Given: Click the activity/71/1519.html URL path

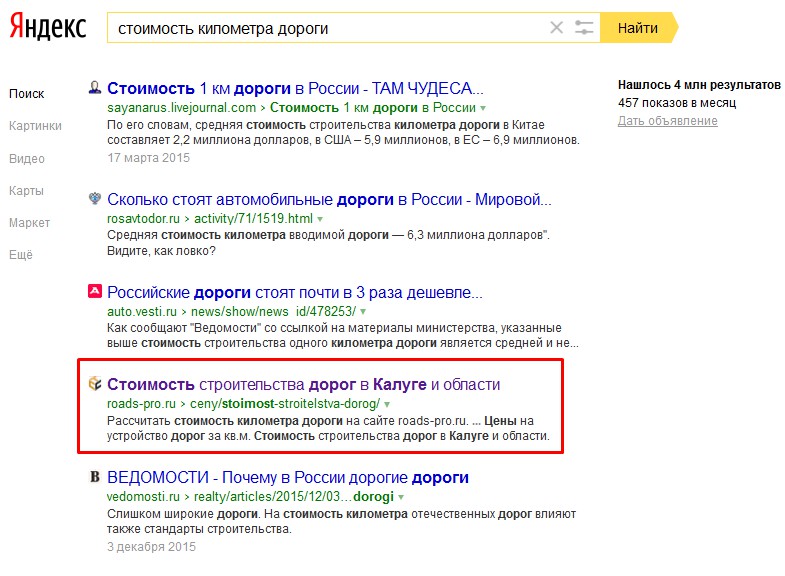Looking at the screenshot, I should pyautogui.click(x=253, y=219).
